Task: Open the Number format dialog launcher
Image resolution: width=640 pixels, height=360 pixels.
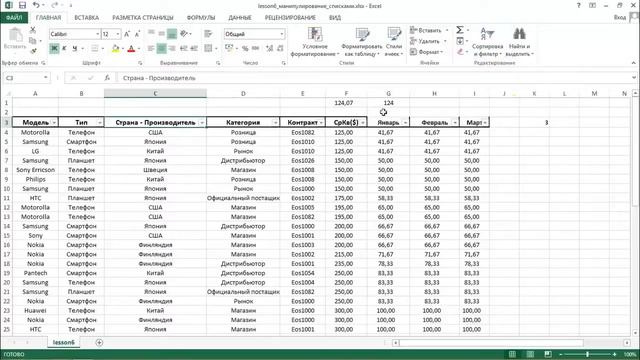Action: click(x=284, y=63)
